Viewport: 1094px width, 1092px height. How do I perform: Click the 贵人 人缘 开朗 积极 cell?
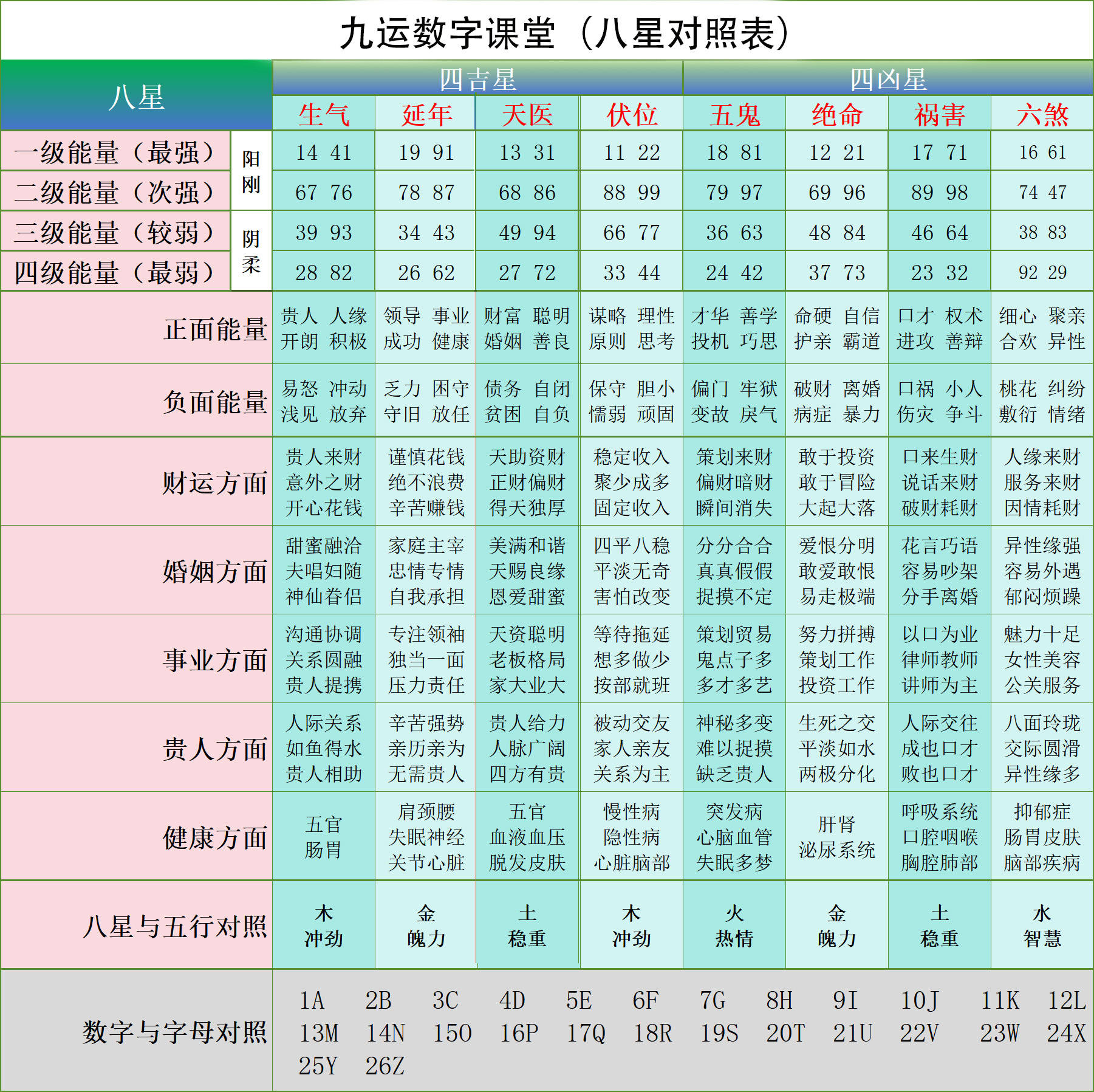coord(324,328)
